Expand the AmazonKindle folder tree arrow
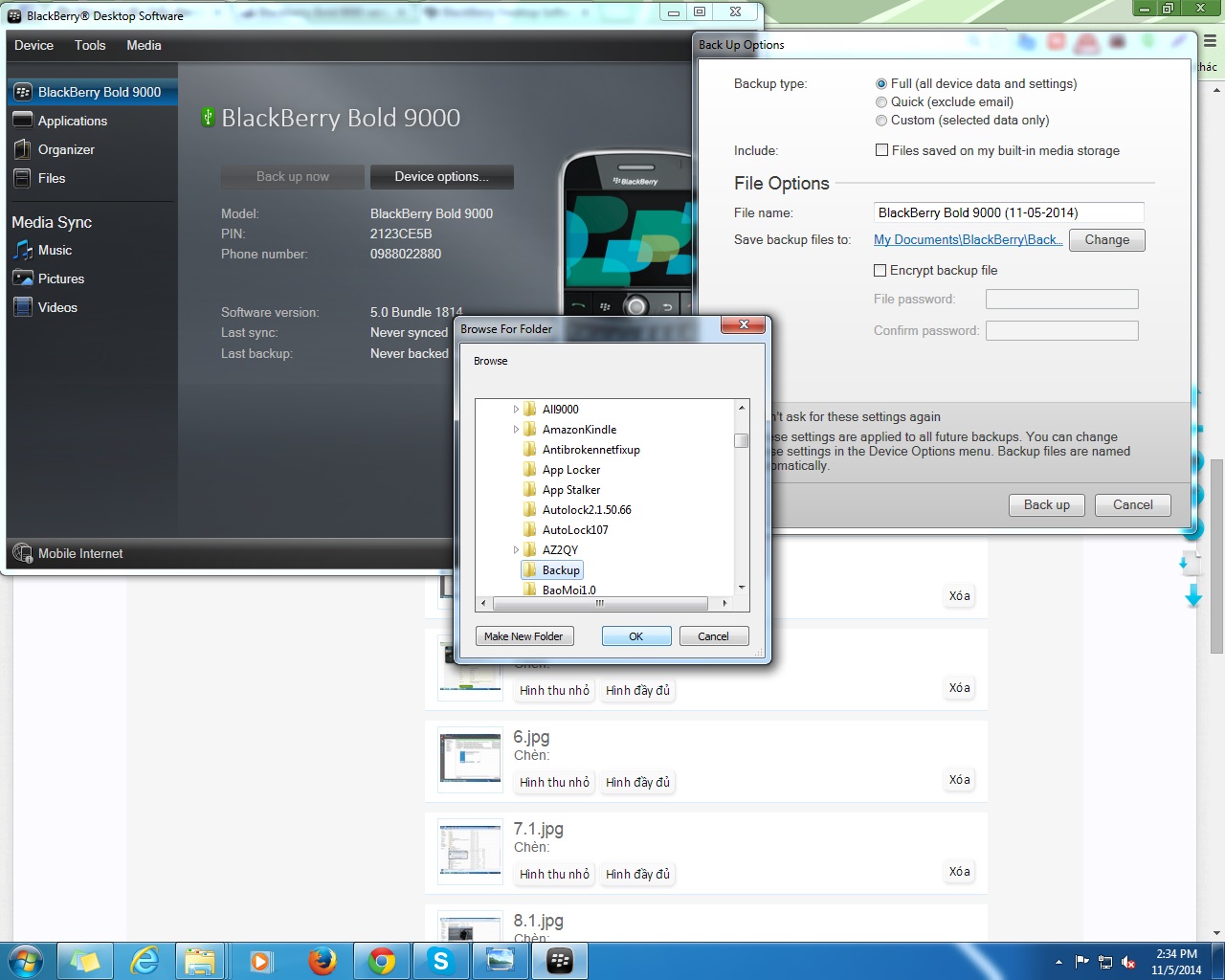1225x980 pixels. click(x=516, y=430)
